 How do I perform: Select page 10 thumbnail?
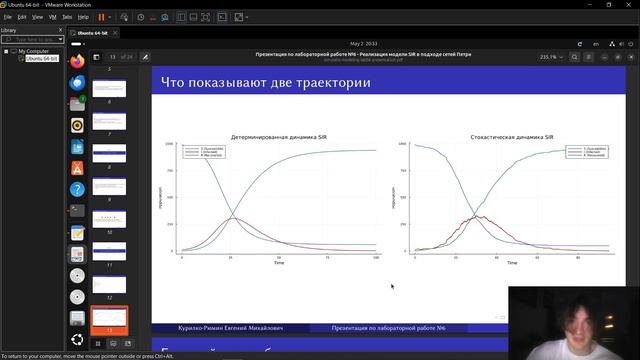point(109,219)
